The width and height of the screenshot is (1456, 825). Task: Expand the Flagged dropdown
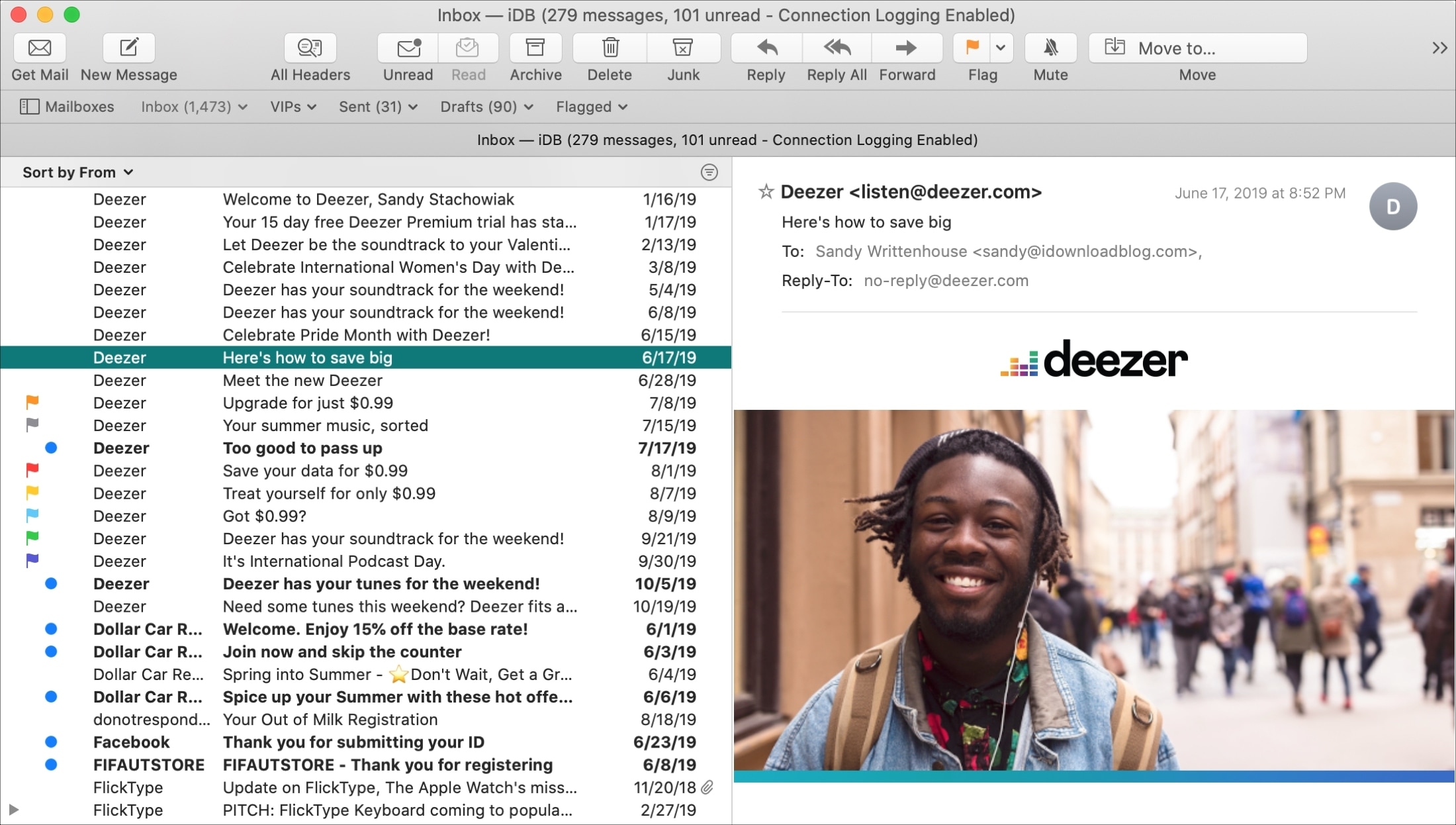click(592, 107)
